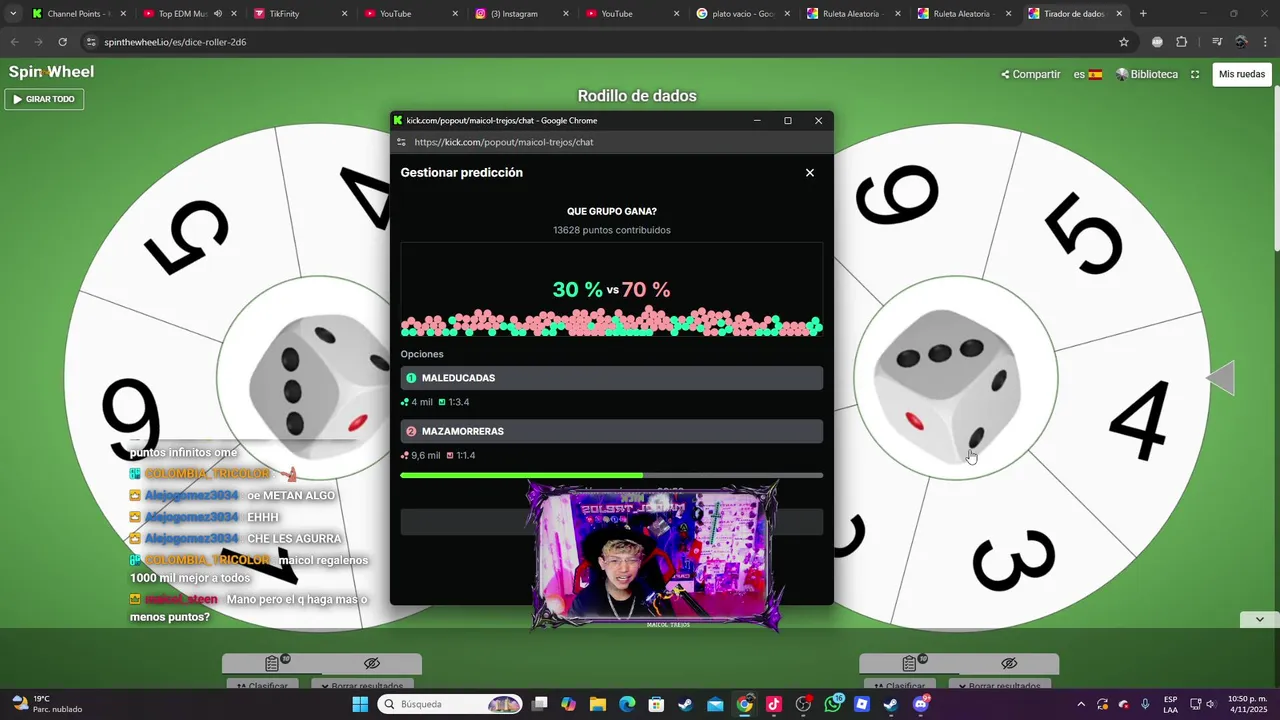1280x720 pixels.
Task: Close the Gestionar predicción dialog
Action: pos(810,172)
